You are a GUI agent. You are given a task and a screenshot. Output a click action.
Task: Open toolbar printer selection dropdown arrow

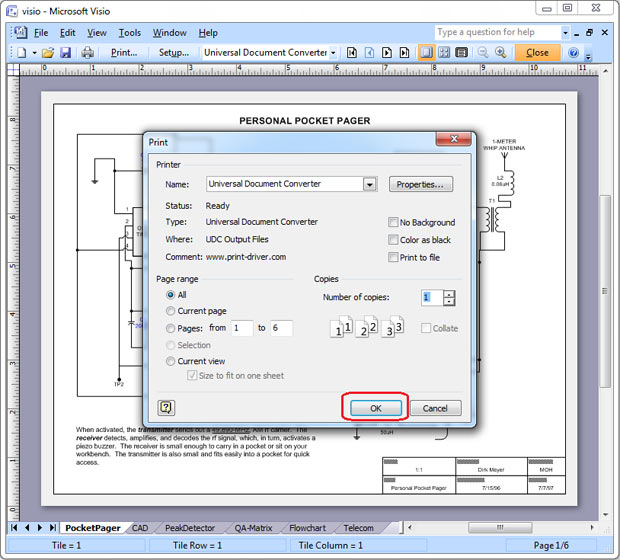pyautogui.click(x=334, y=52)
